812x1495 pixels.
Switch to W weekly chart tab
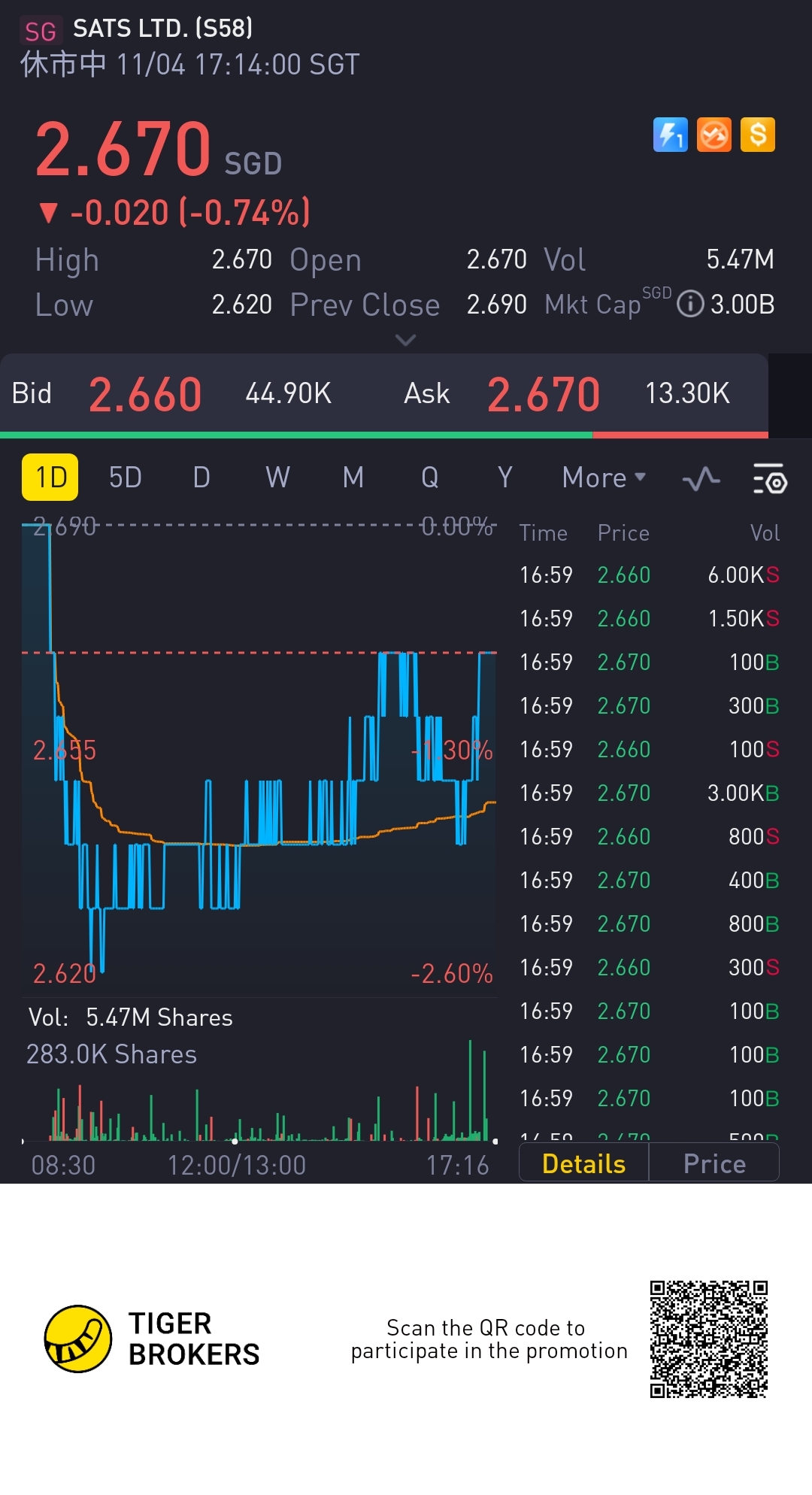(277, 477)
